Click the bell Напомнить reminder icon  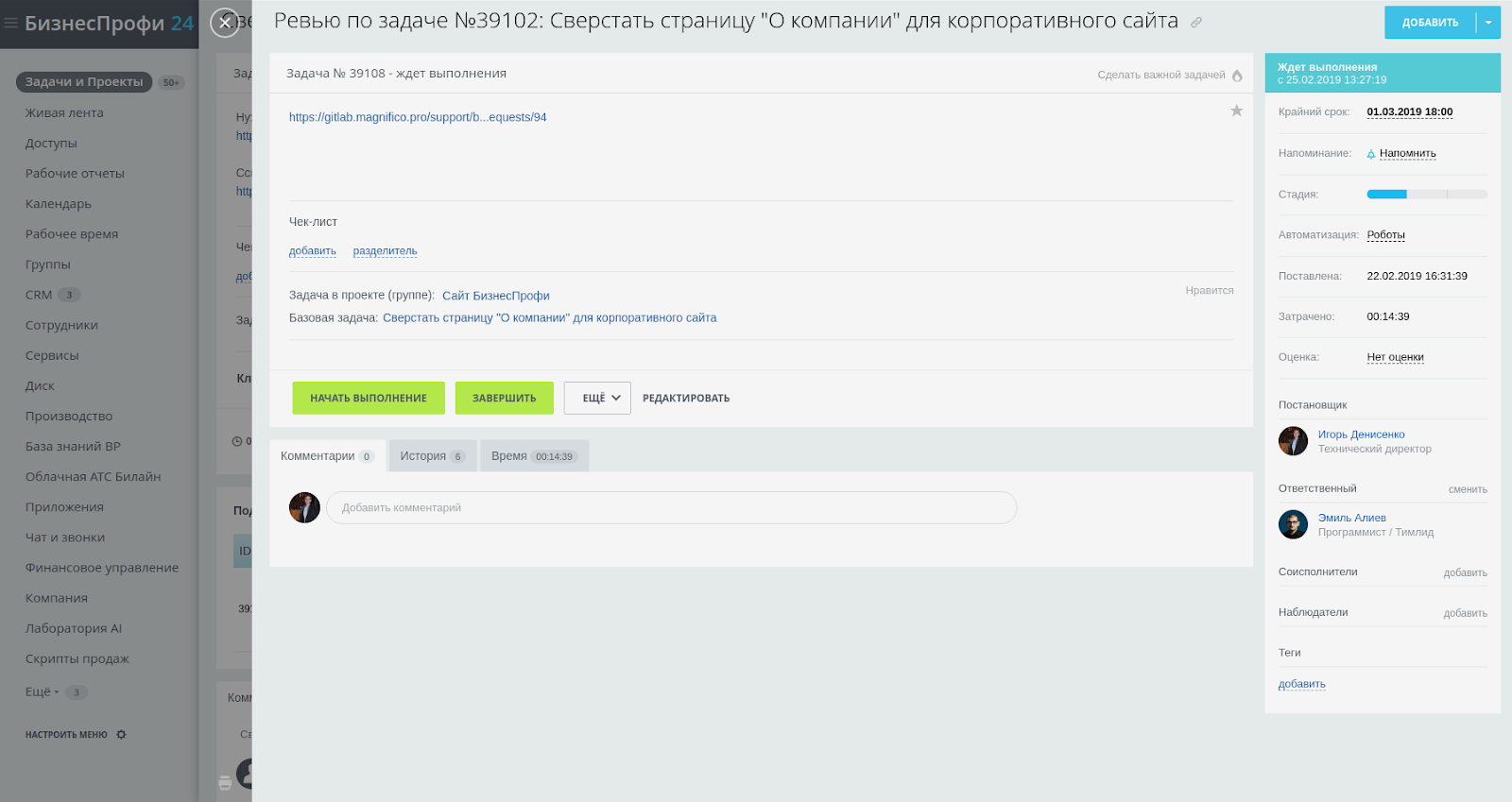click(x=1371, y=154)
